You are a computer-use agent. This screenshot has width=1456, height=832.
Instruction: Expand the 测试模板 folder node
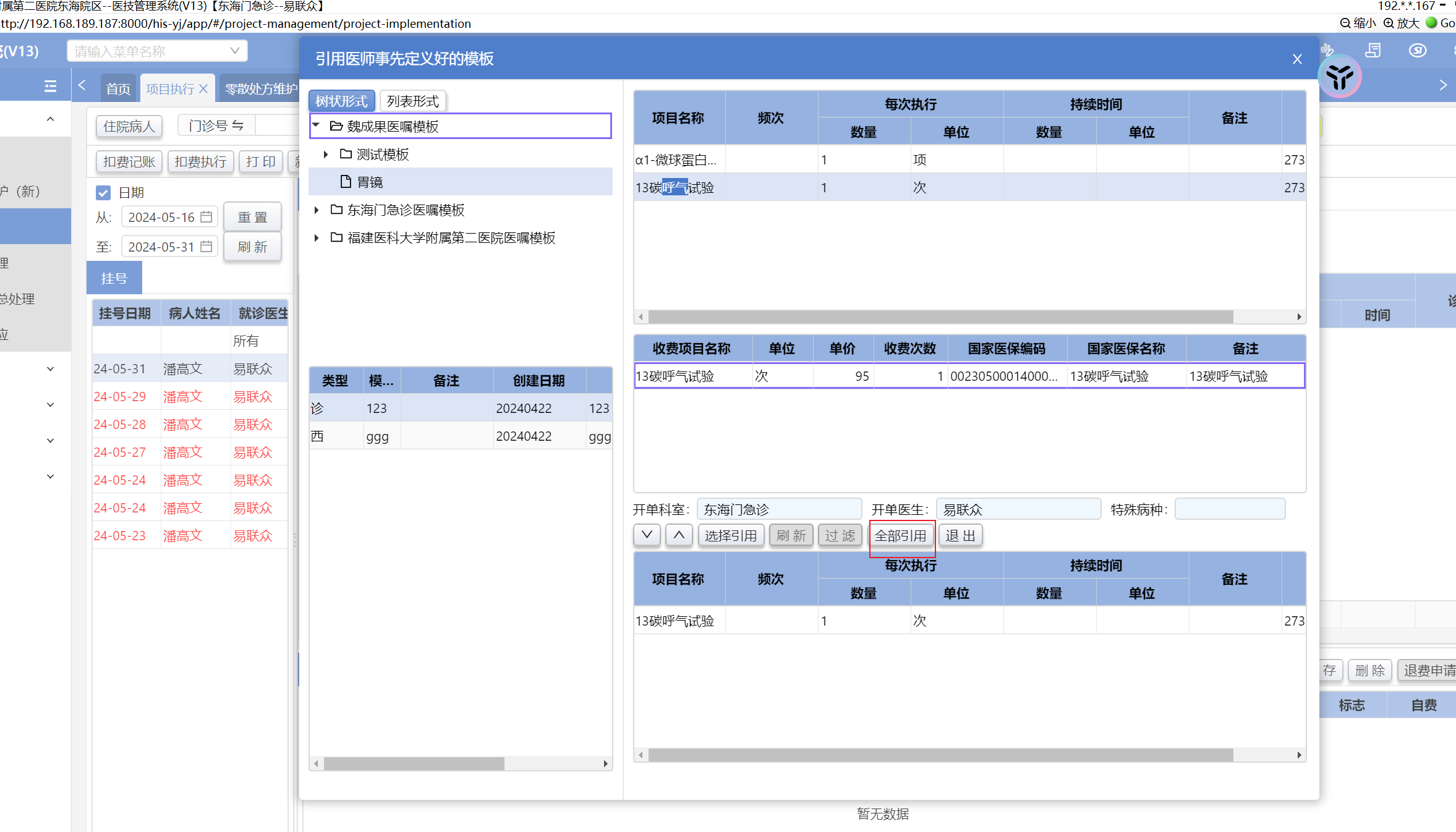(x=326, y=155)
